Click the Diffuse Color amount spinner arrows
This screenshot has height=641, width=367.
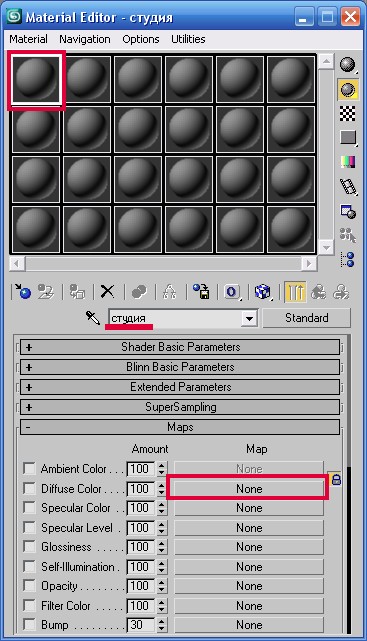point(162,489)
